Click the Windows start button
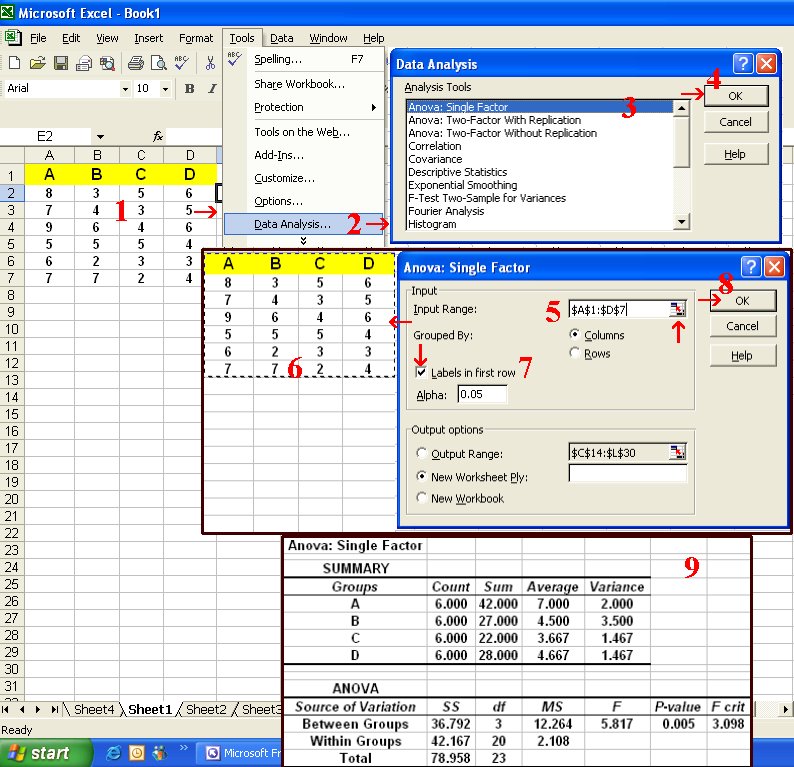This screenshot has height=767, width=794. [x=47, y=753]
